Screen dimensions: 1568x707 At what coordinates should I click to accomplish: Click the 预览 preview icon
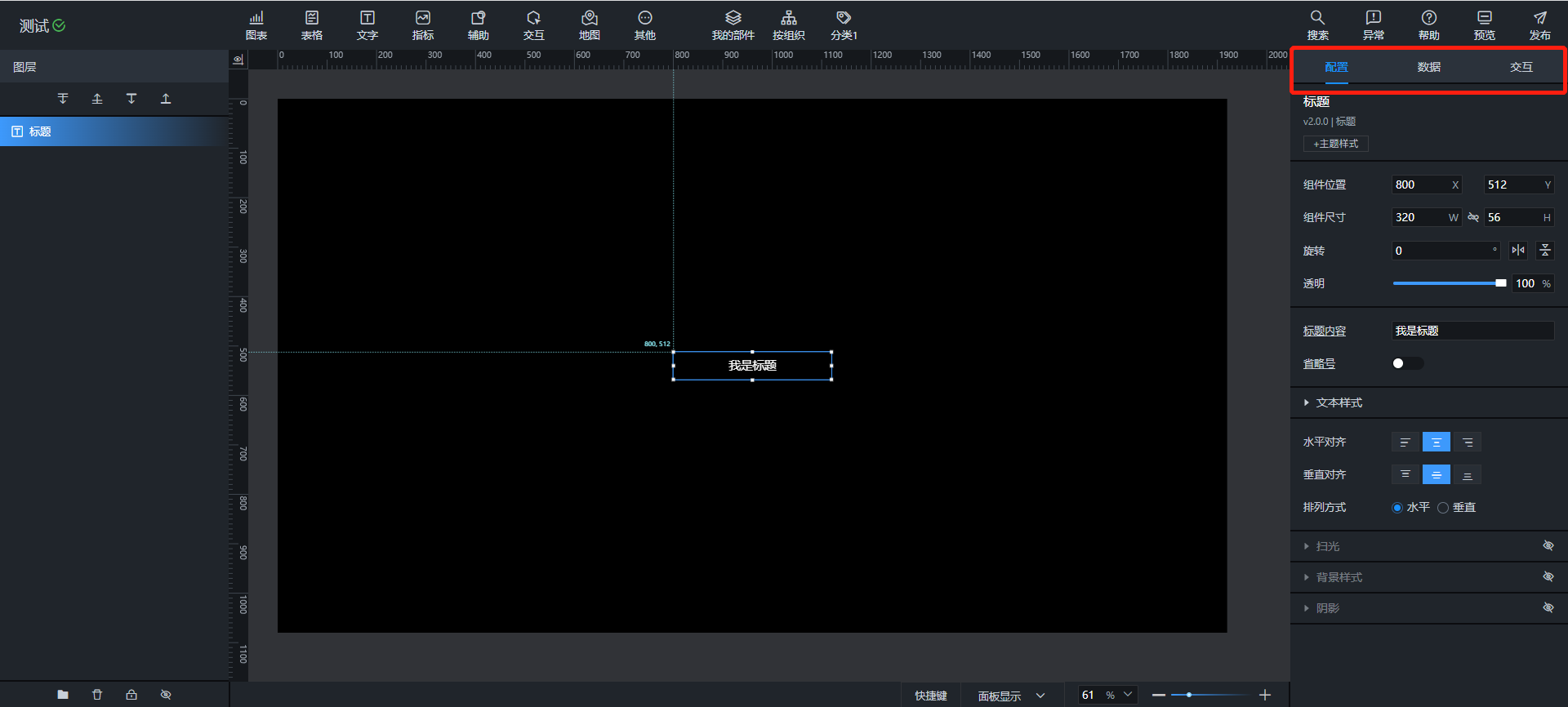point(1484,25)
